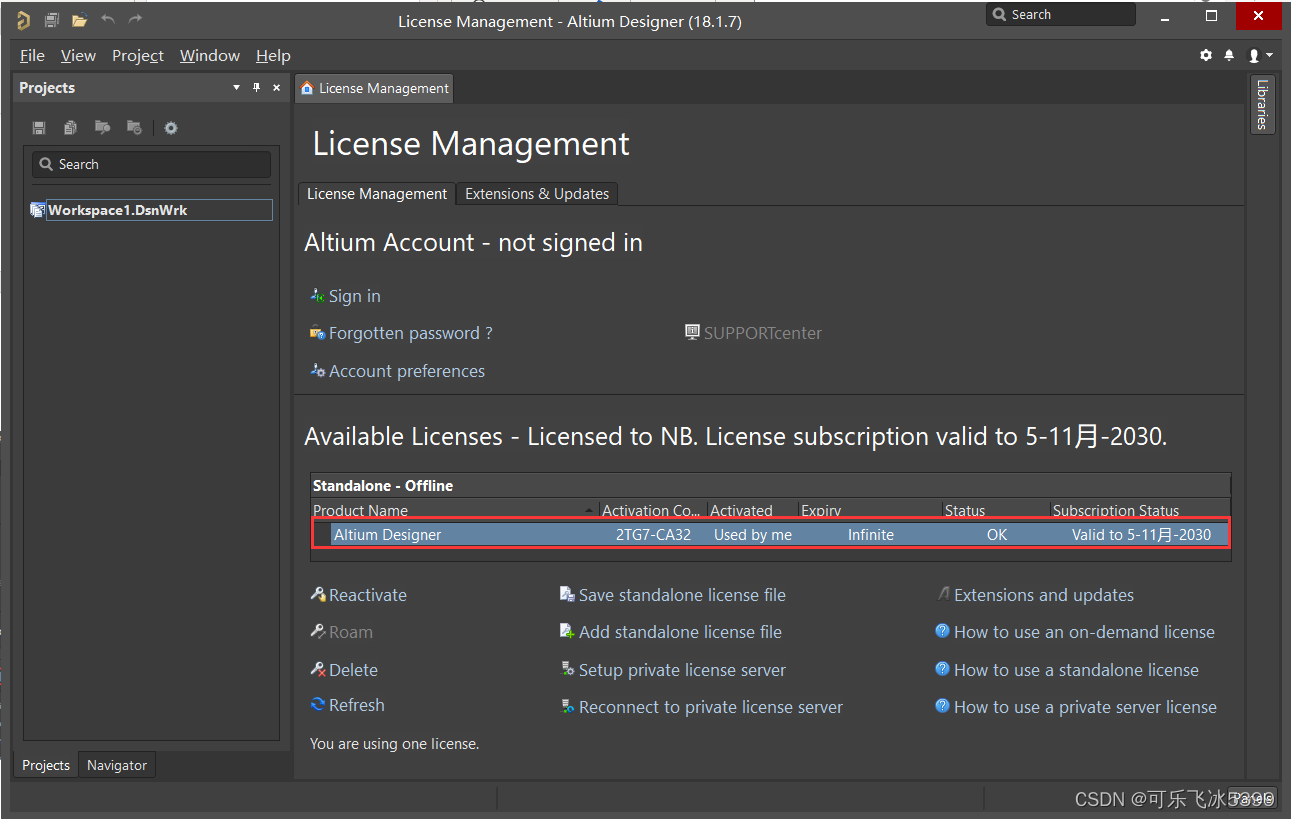Open the Project menu
This screenshot has height=819, width=1291.
[x=137, y=56]
